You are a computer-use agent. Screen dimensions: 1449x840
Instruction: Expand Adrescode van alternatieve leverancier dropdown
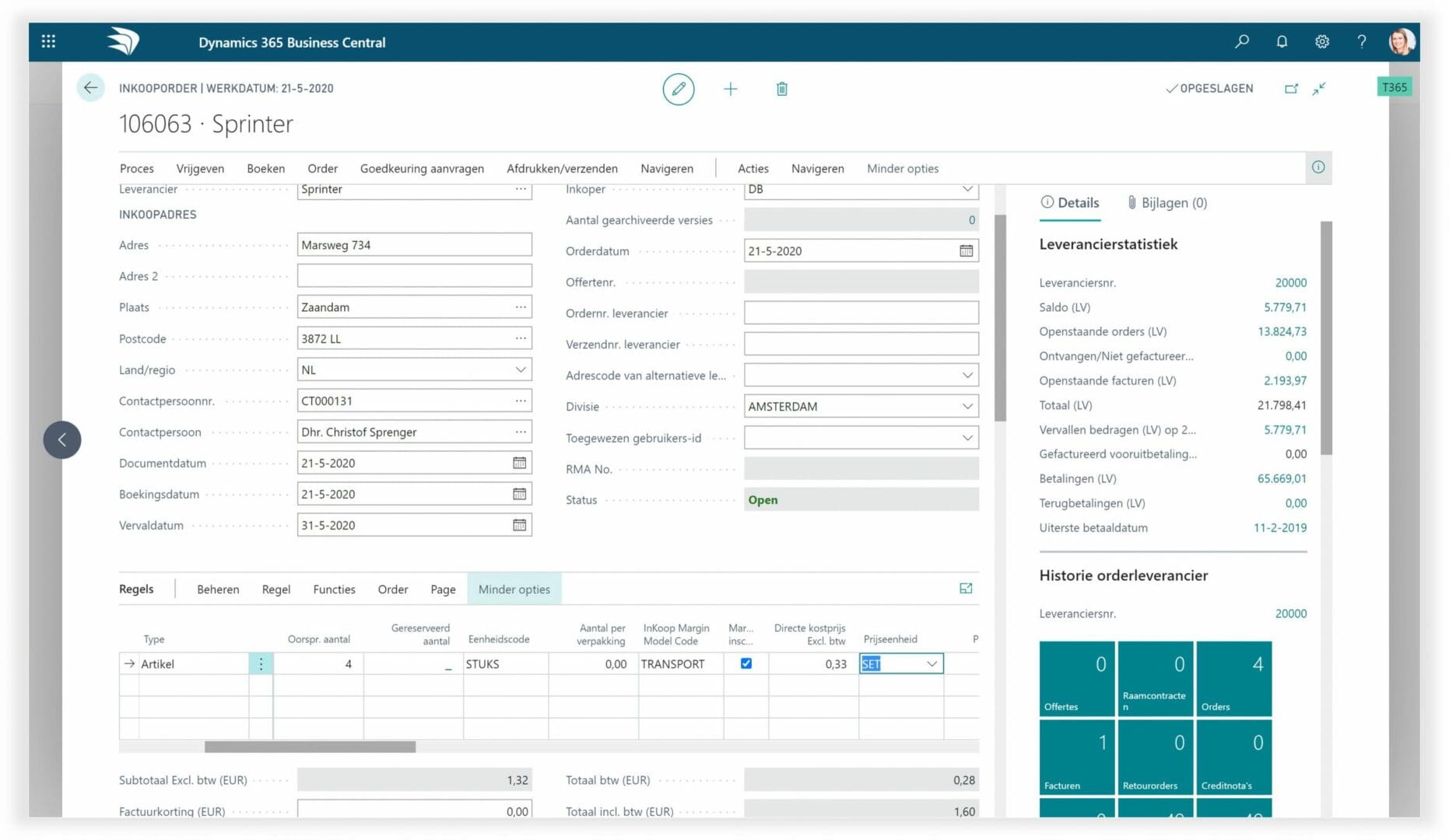tap(967, 375)
